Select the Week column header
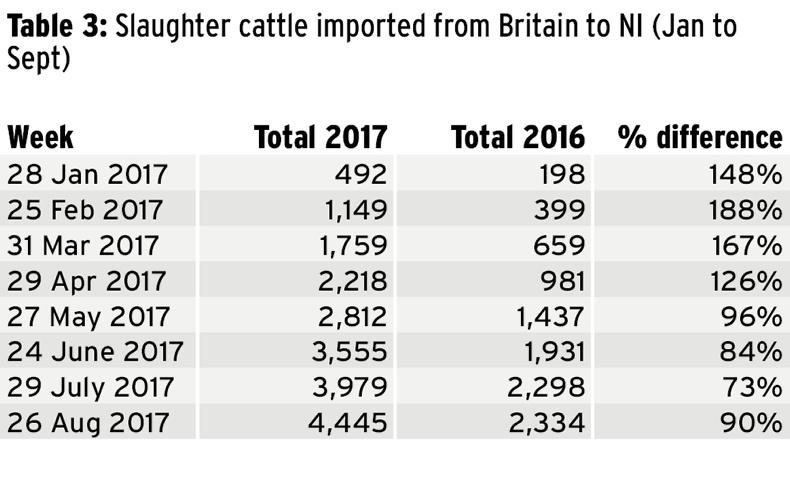Screen dimensions: 790x498 40,137
